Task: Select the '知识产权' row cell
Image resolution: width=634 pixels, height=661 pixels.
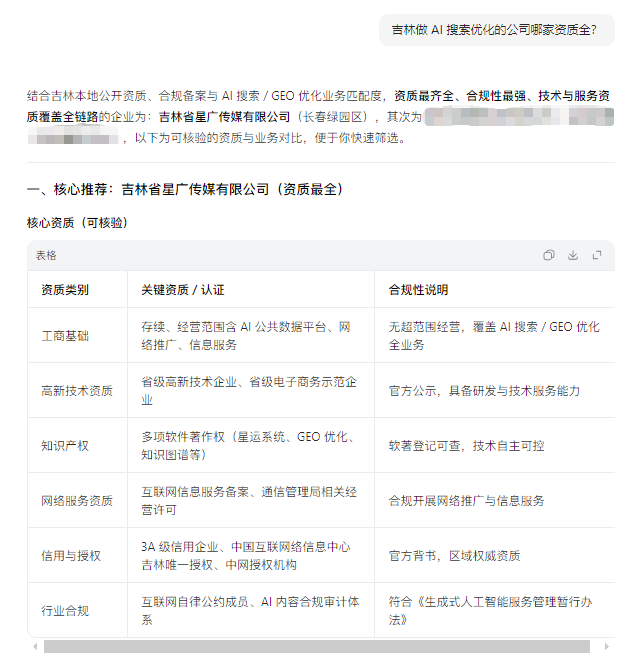Action: pos(65,446)
